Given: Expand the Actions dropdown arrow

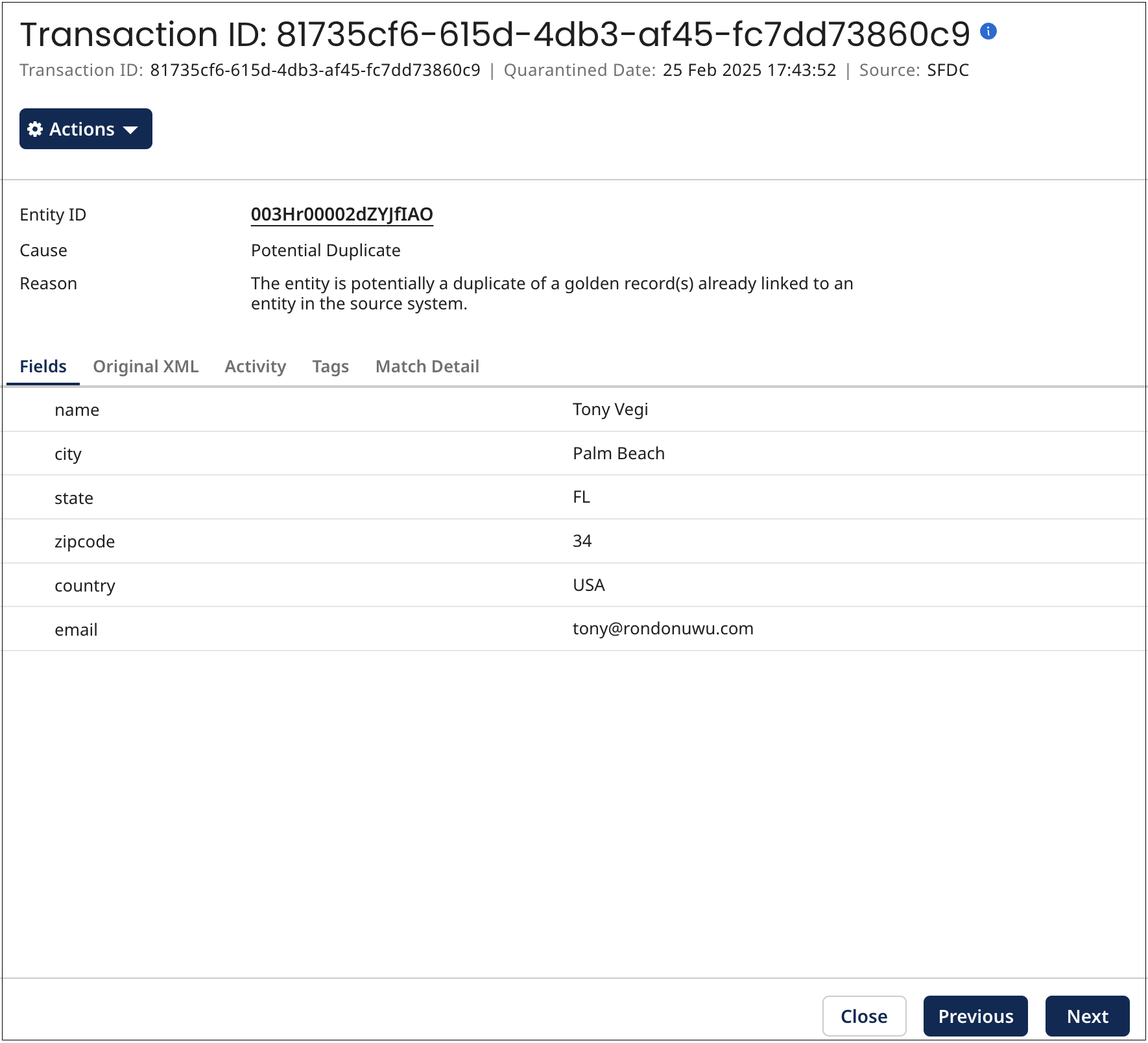Looking at the screenshot, I should click(x=130, y=130).
